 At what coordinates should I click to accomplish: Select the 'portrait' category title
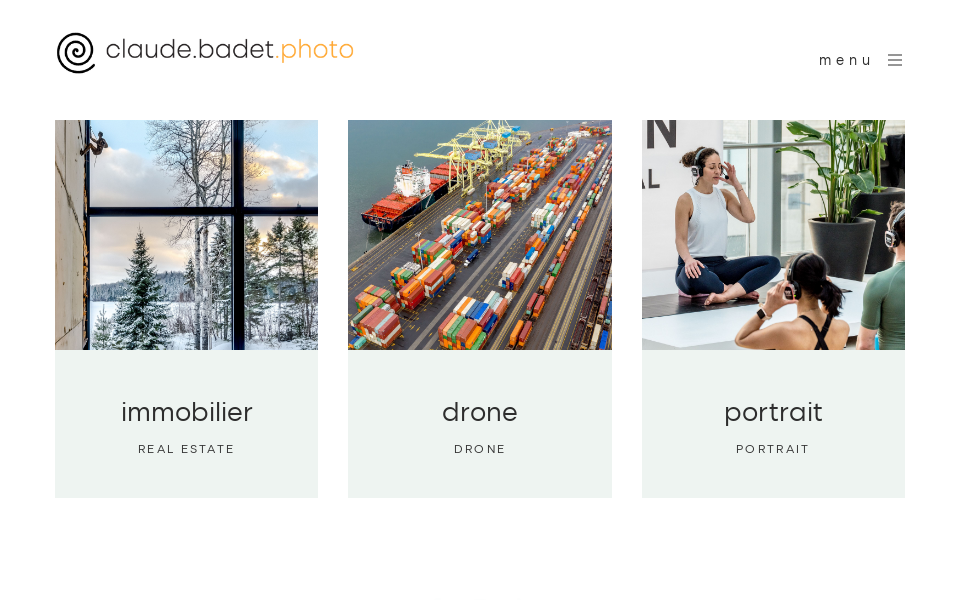click(x=773, y=413)
